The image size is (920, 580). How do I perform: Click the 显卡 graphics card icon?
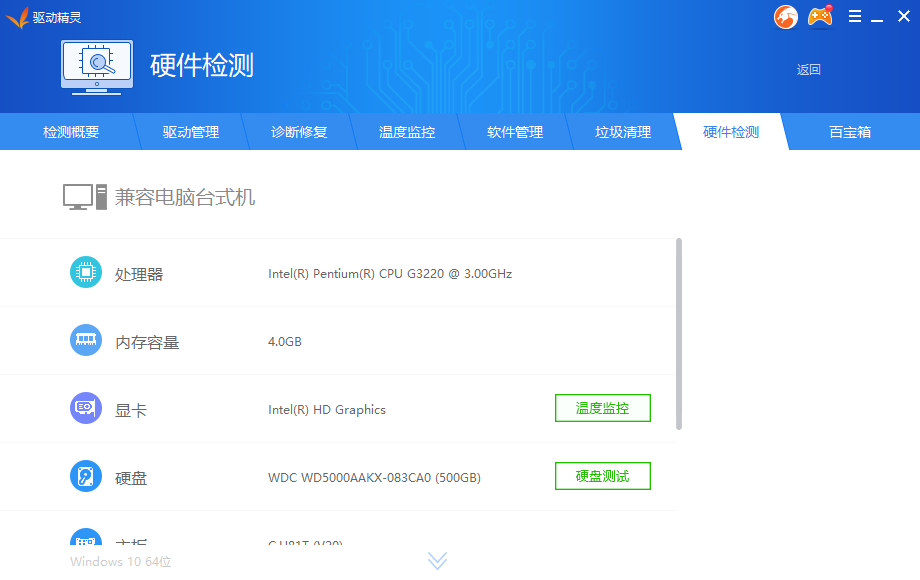86,408
